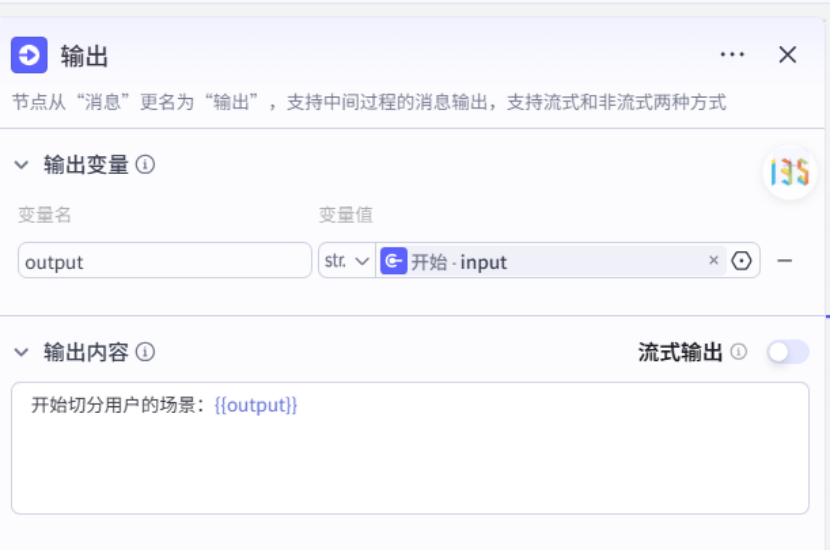Remove the output variable row

pyautogui.click(x=784, y=261)
